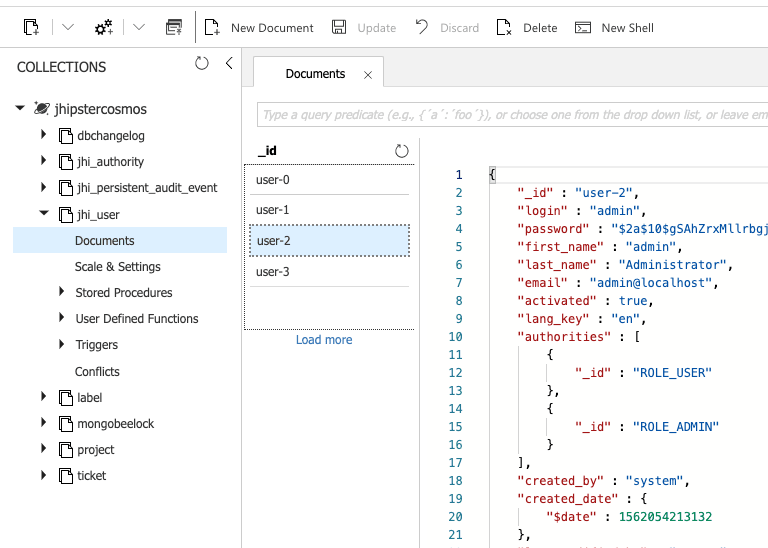Switch to the Documents tab
This screenshot has height=548, width=768.
(315, 73)
